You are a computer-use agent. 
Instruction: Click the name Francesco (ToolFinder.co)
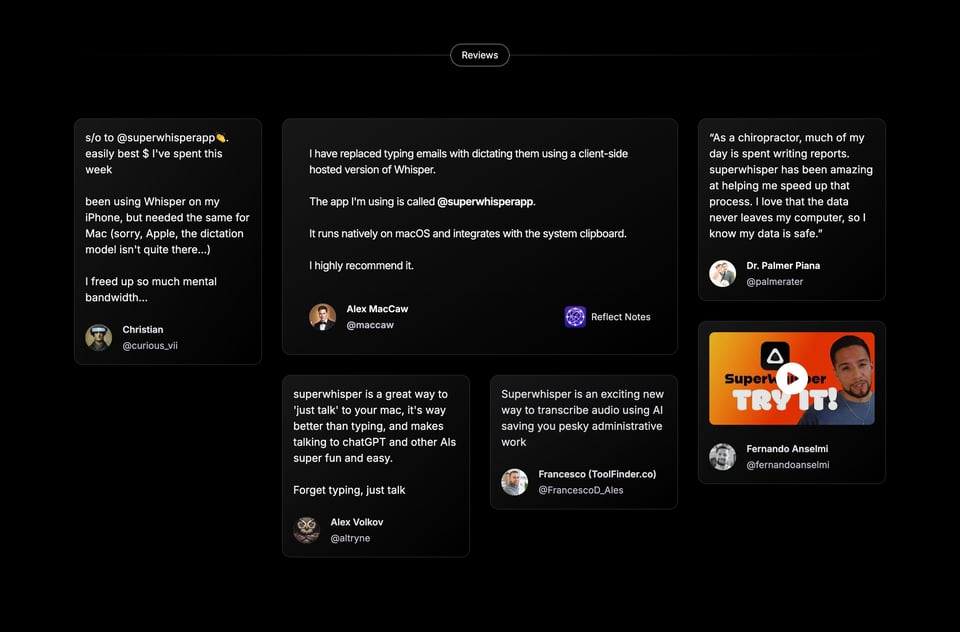tap(597, 474)
